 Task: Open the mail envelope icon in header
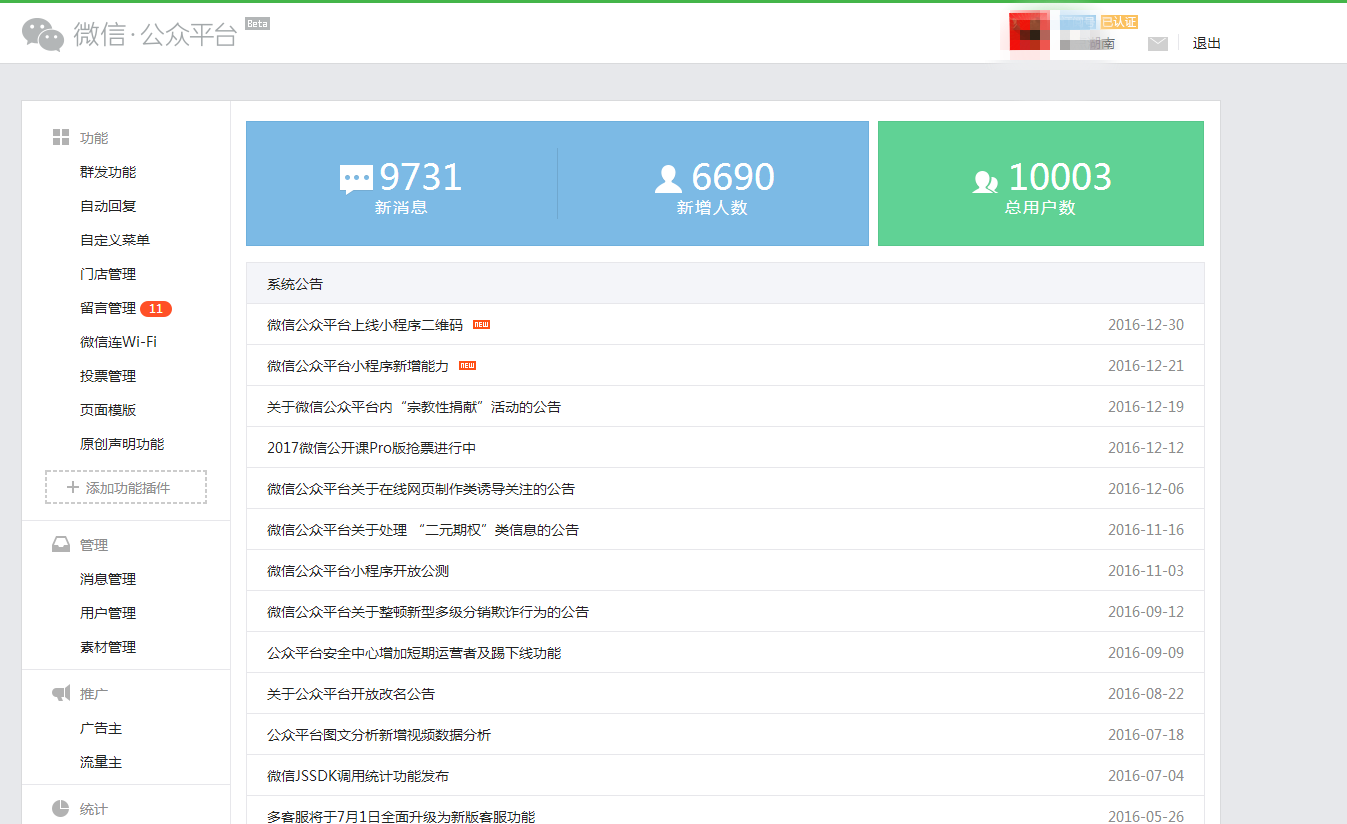pos(1158,44)
